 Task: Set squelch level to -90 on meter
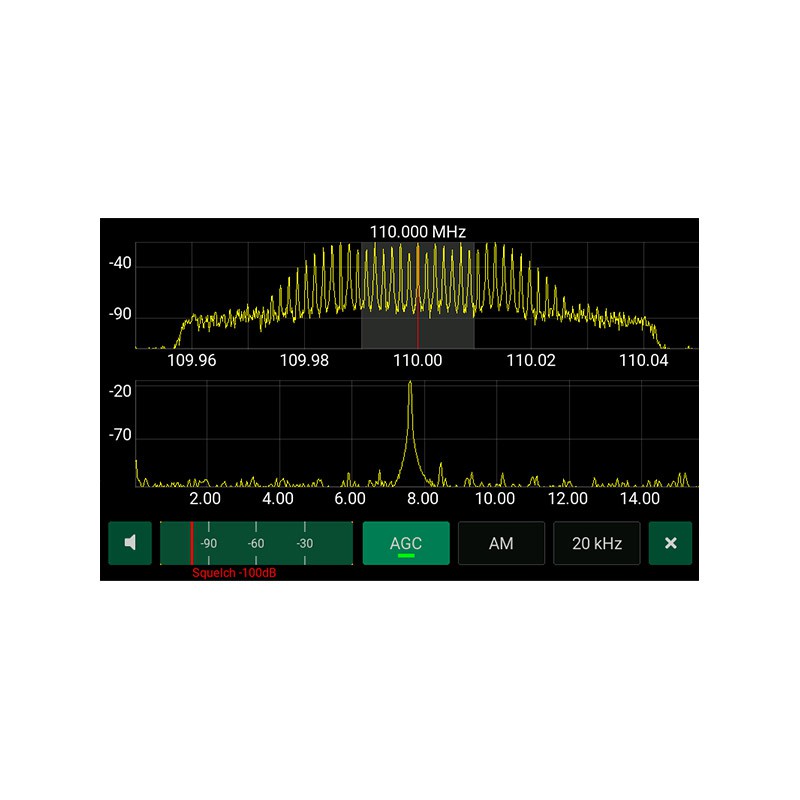pyautogui.click(x=208, y=543)
